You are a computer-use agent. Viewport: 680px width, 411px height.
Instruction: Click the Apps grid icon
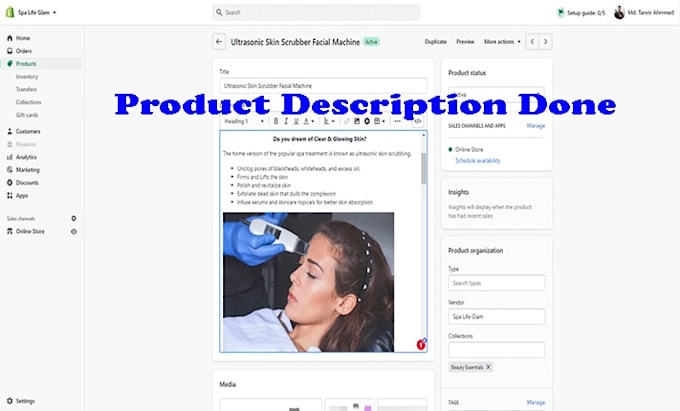[10, 196]
